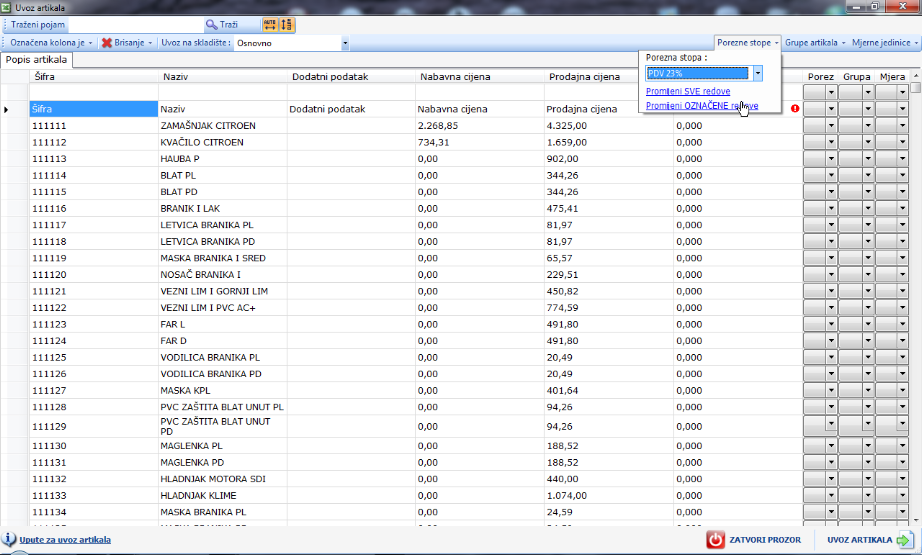
Task: Click Promijeni OZNAČENE redove link
Action: click(701, 106)
